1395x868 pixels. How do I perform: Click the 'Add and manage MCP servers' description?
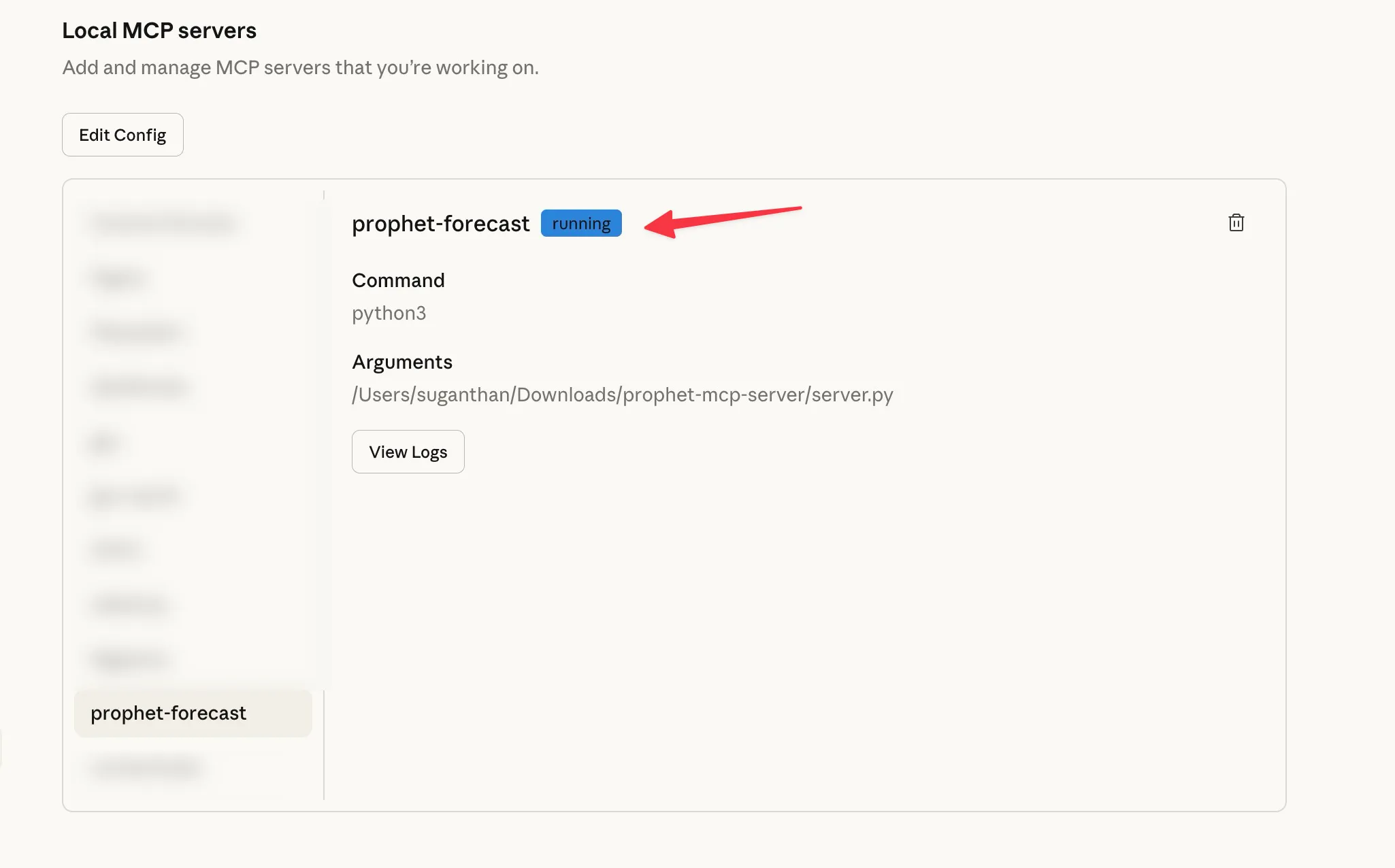pyautogui.click(x=300, y=67)
